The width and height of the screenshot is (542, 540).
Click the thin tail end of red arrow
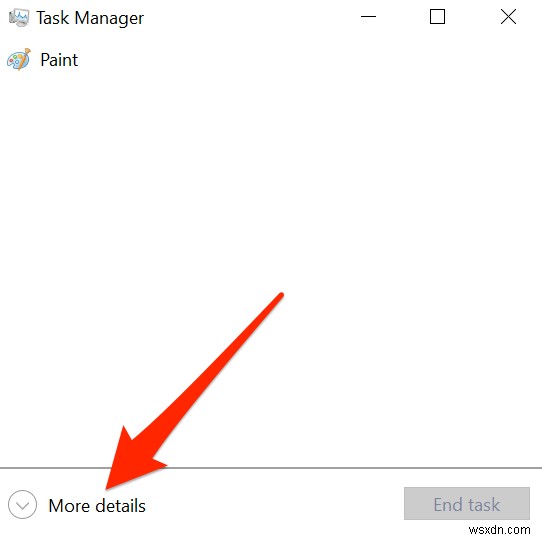[x=281, y=296]
